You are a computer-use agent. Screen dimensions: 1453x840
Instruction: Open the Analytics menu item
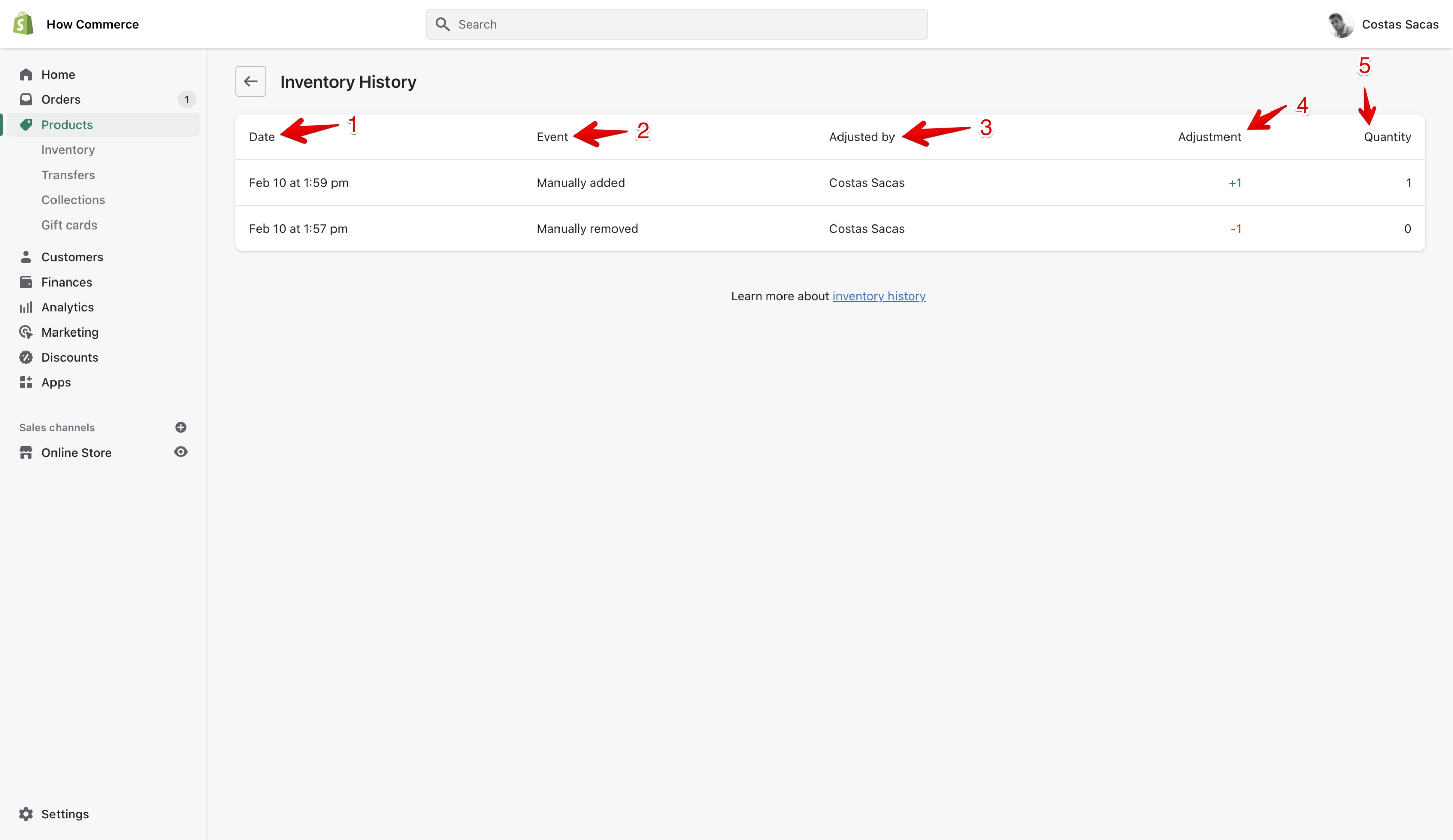tap(68, 307)
